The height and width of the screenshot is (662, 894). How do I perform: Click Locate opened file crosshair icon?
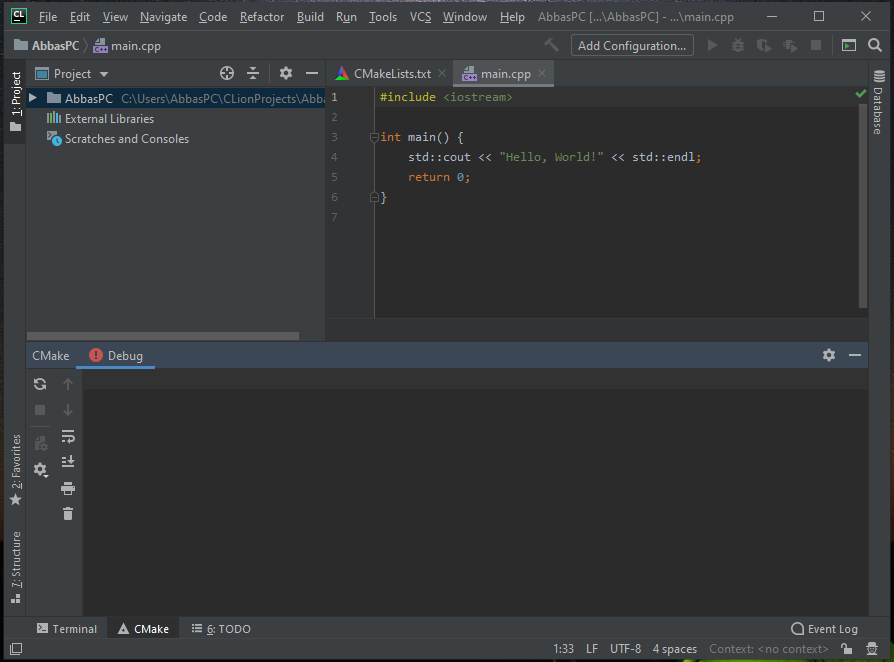pyautogui.click(x=227, y=73)
